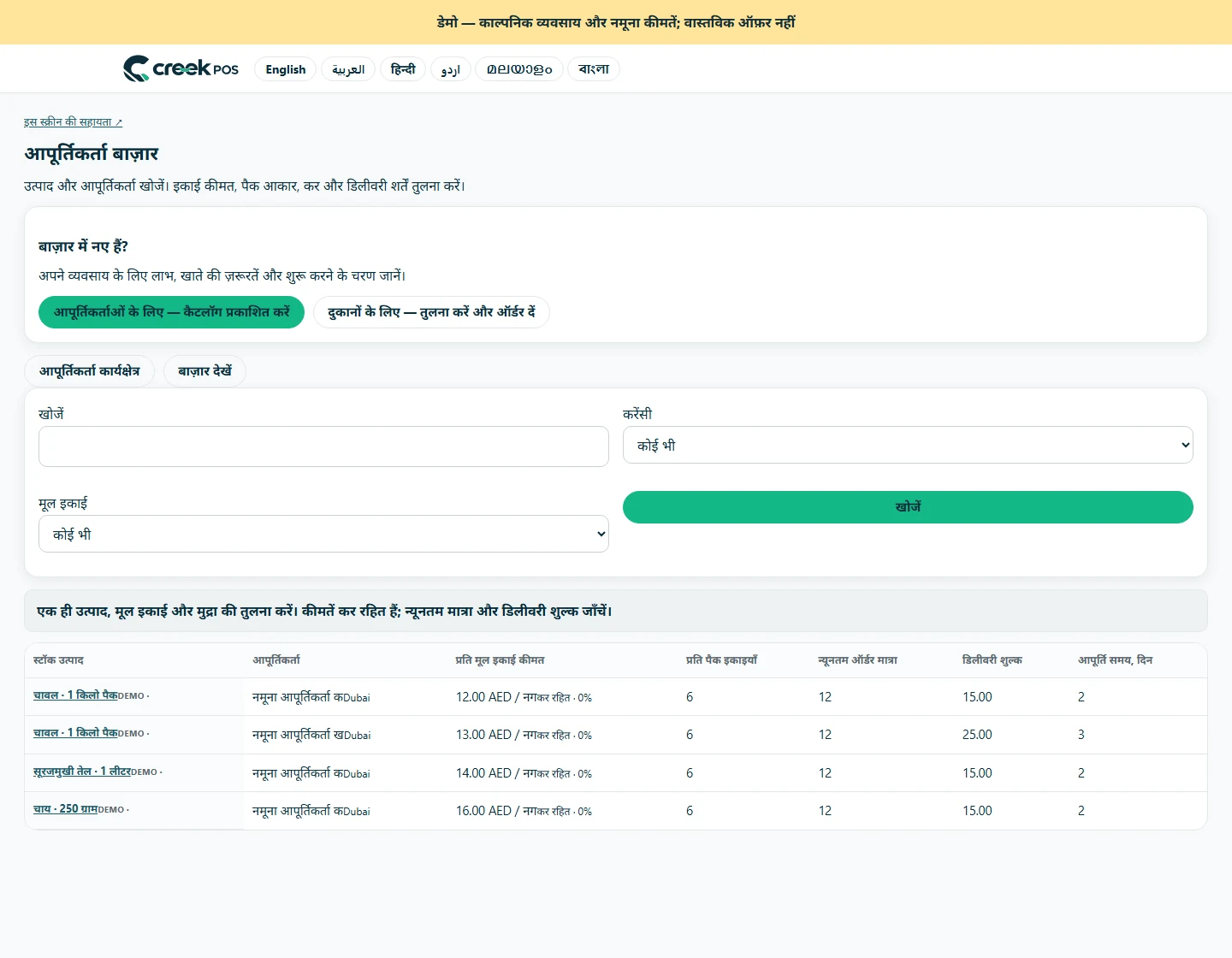Switch language to اردو
This screenshot has width=1232, height=958.
click(x=451, y=69)
